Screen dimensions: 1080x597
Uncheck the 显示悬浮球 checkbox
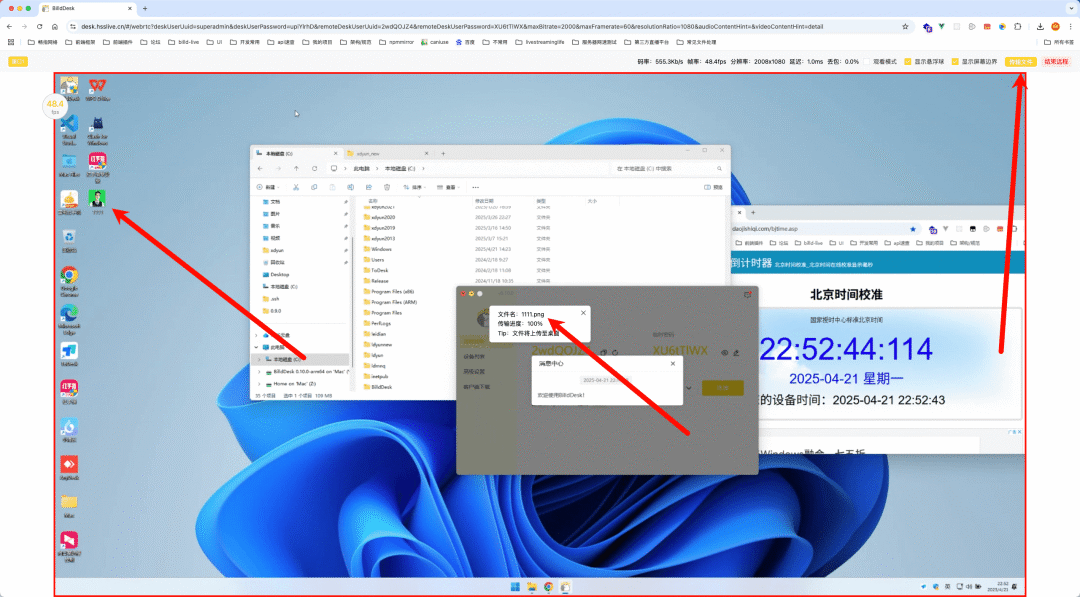point(909,62)
